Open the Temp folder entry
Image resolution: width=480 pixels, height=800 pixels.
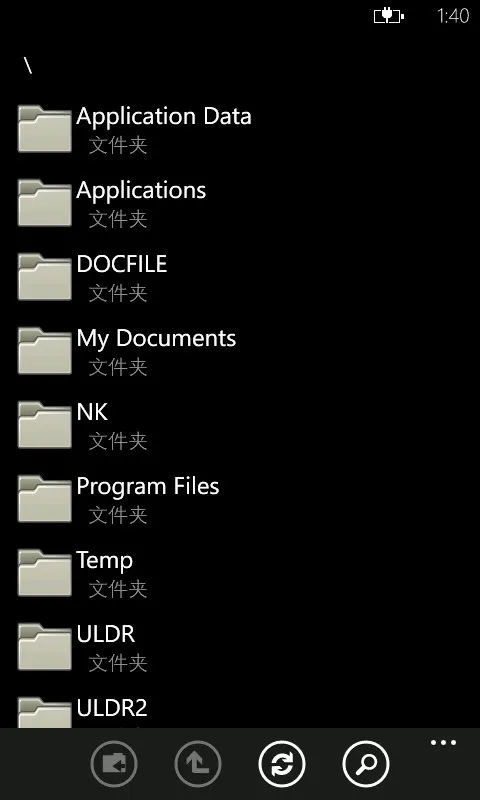click(x=240, y=573)
